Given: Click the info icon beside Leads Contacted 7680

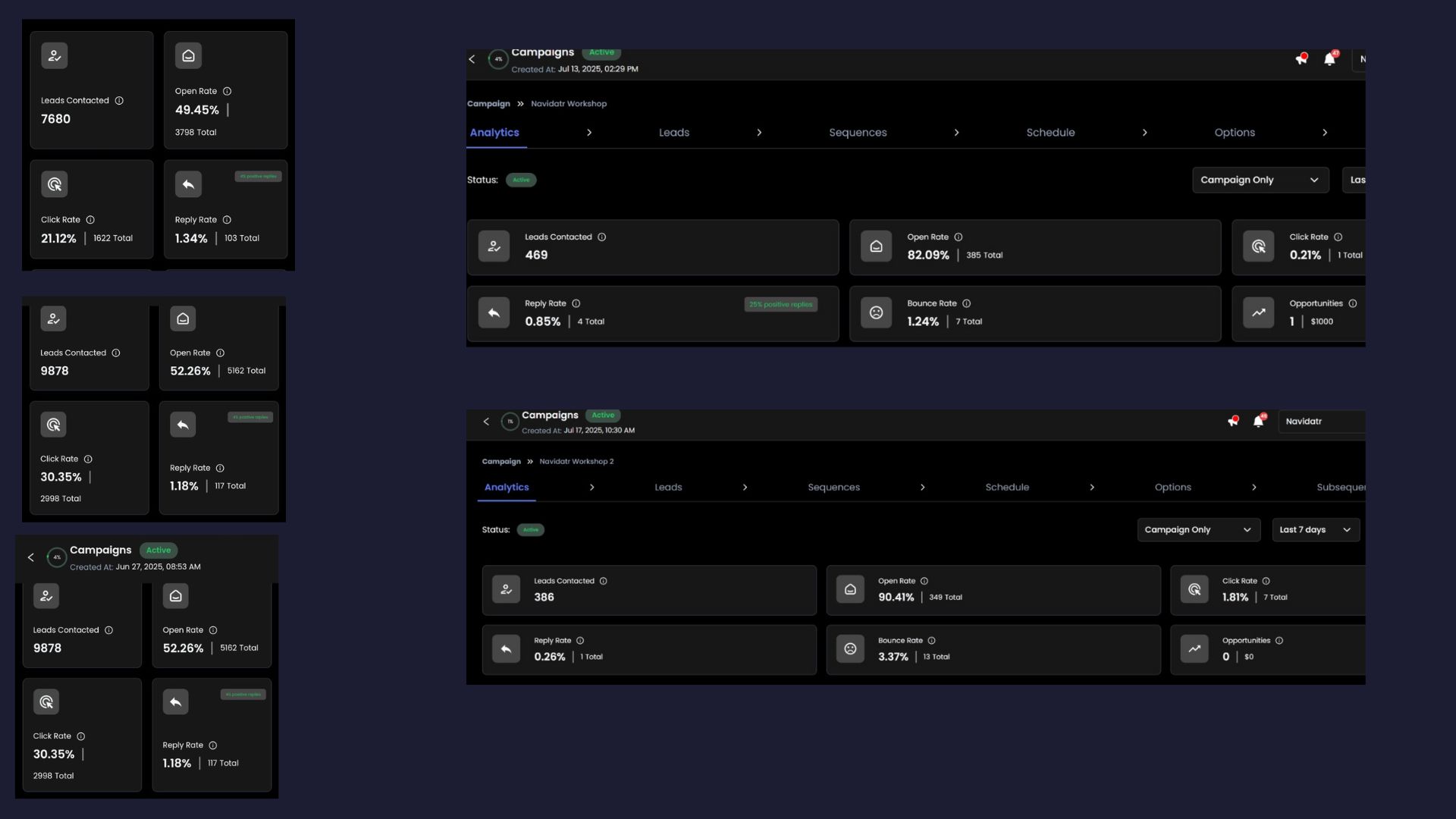Looking at the screenshot, I should pyautogui.click(x=119, y=101).
